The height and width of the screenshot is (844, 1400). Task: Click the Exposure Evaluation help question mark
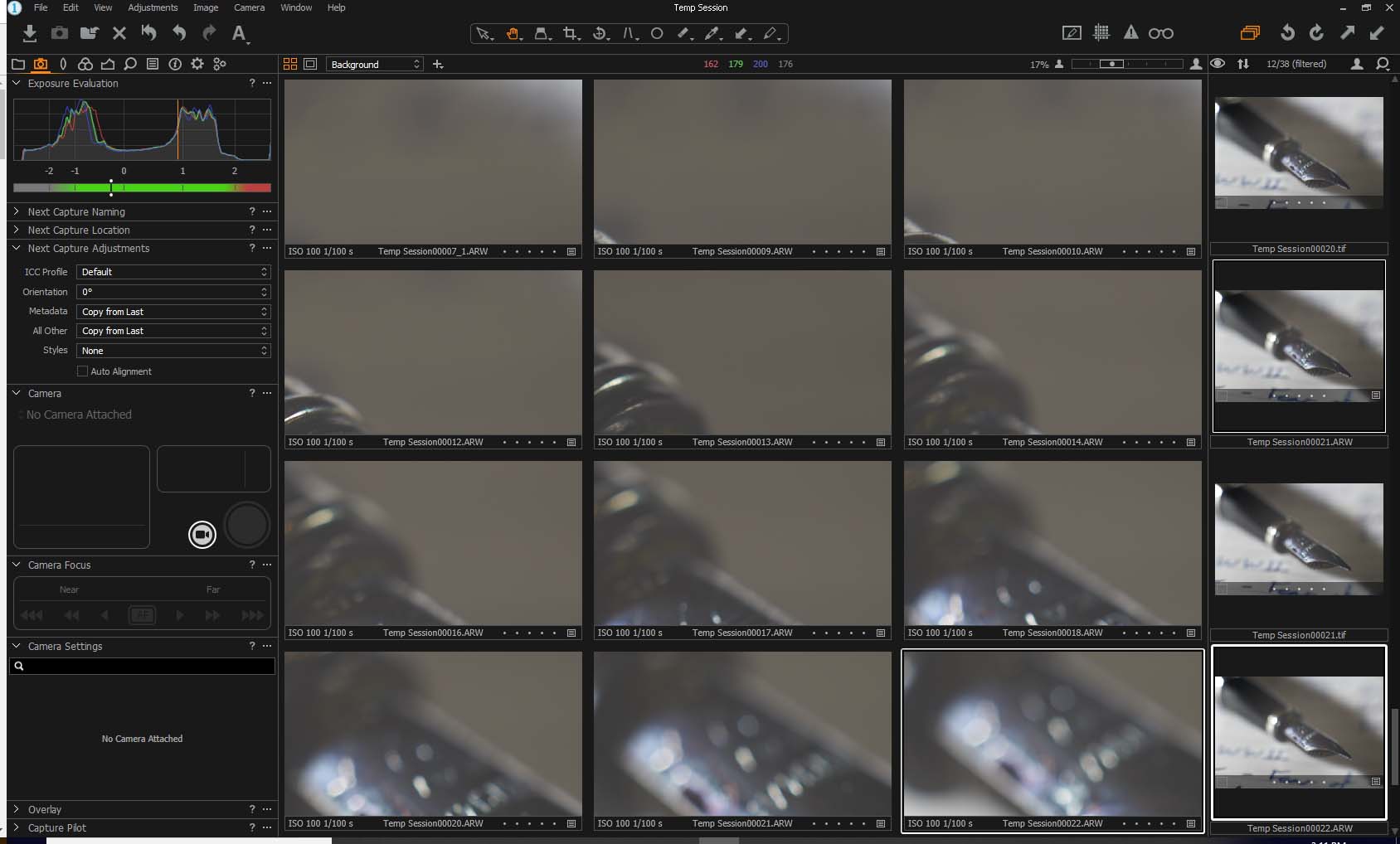[x=252, y=83]
